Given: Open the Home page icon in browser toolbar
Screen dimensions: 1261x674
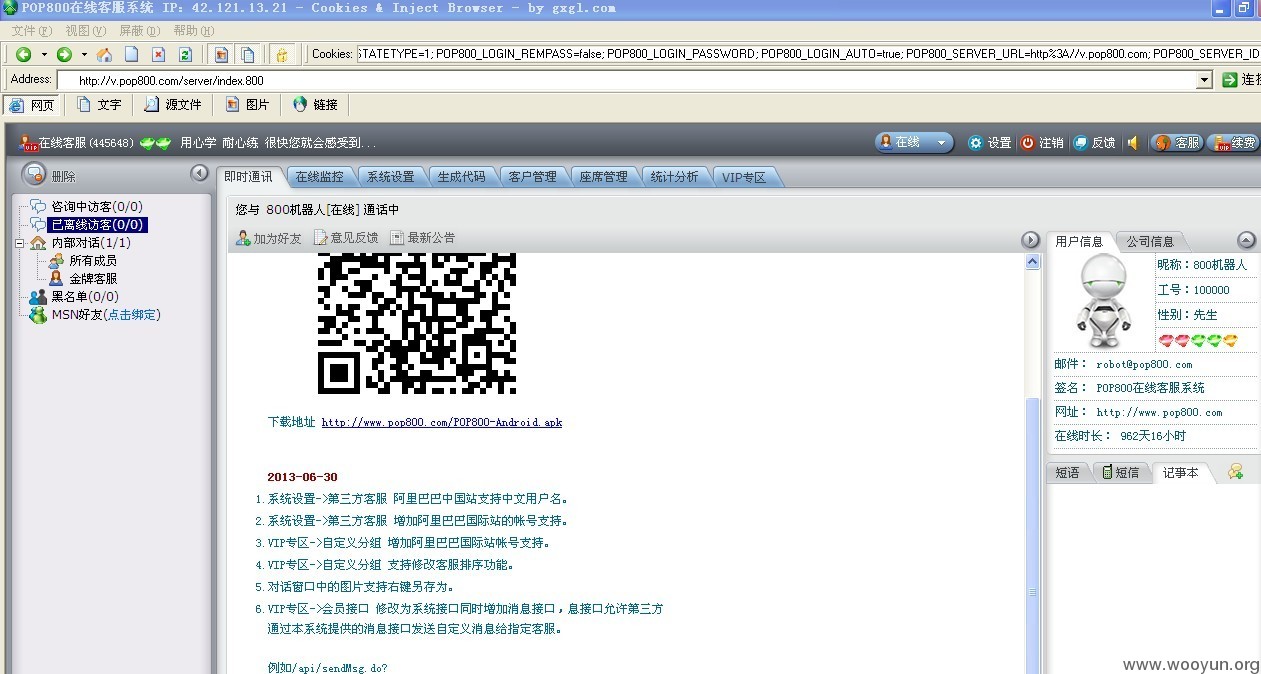Looking at the screenshot, I should 104,54.
